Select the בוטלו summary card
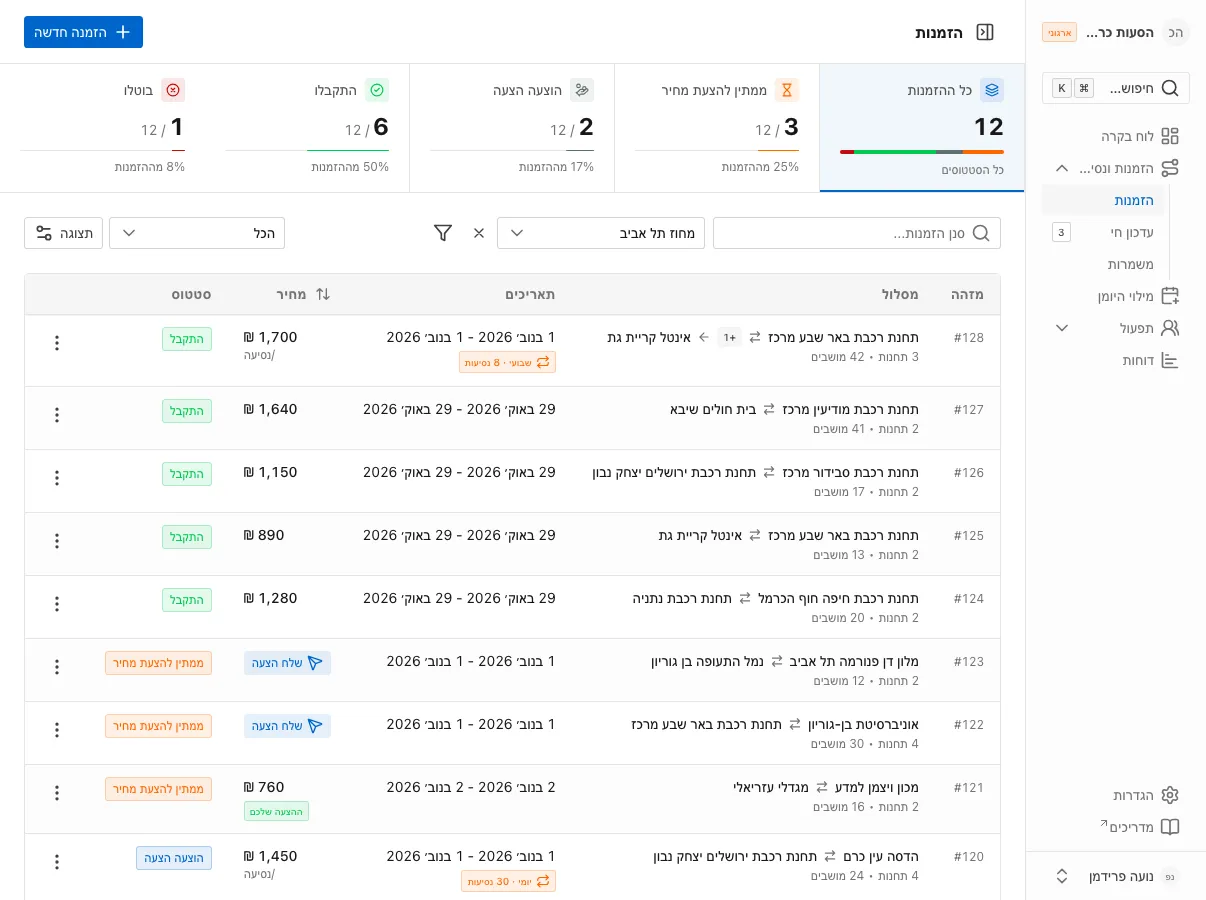This screenshot has width=1206, height=900. [102, 128]
